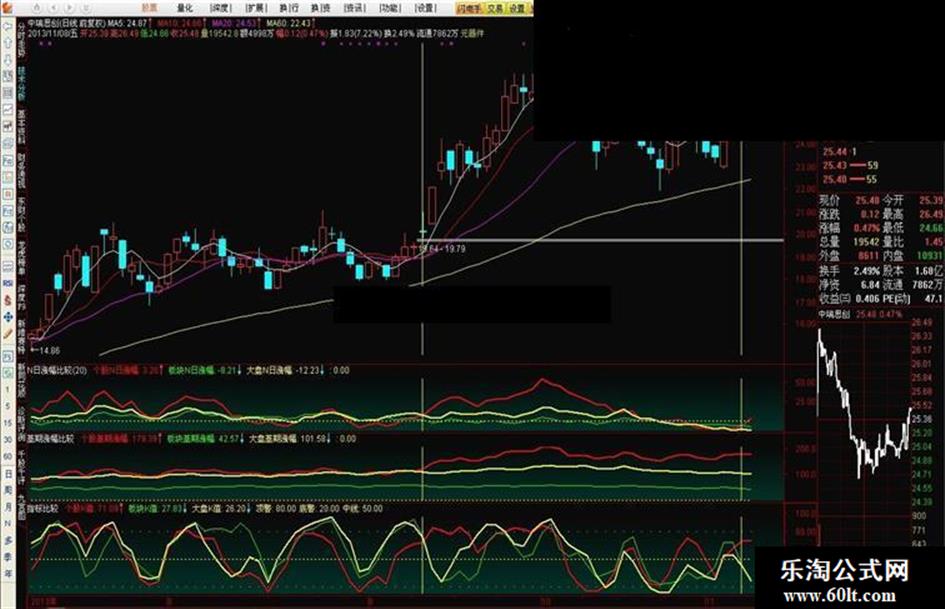Click the 指标比较 indicator title
Screen dimensions: 945x609
point(43,508)
